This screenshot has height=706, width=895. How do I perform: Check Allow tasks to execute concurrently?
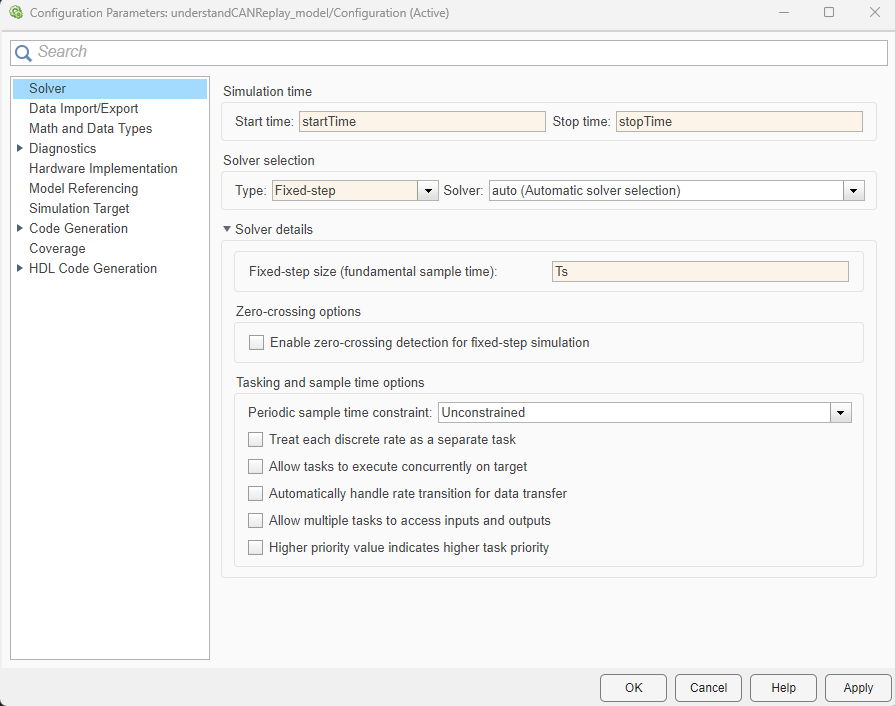click(x=256, y=467)
